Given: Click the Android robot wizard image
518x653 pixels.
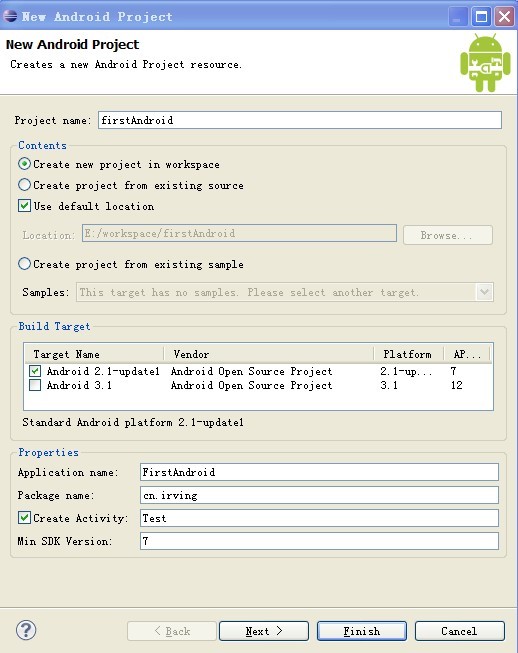Looking at the screenshot, I should (x=486, y=63).
